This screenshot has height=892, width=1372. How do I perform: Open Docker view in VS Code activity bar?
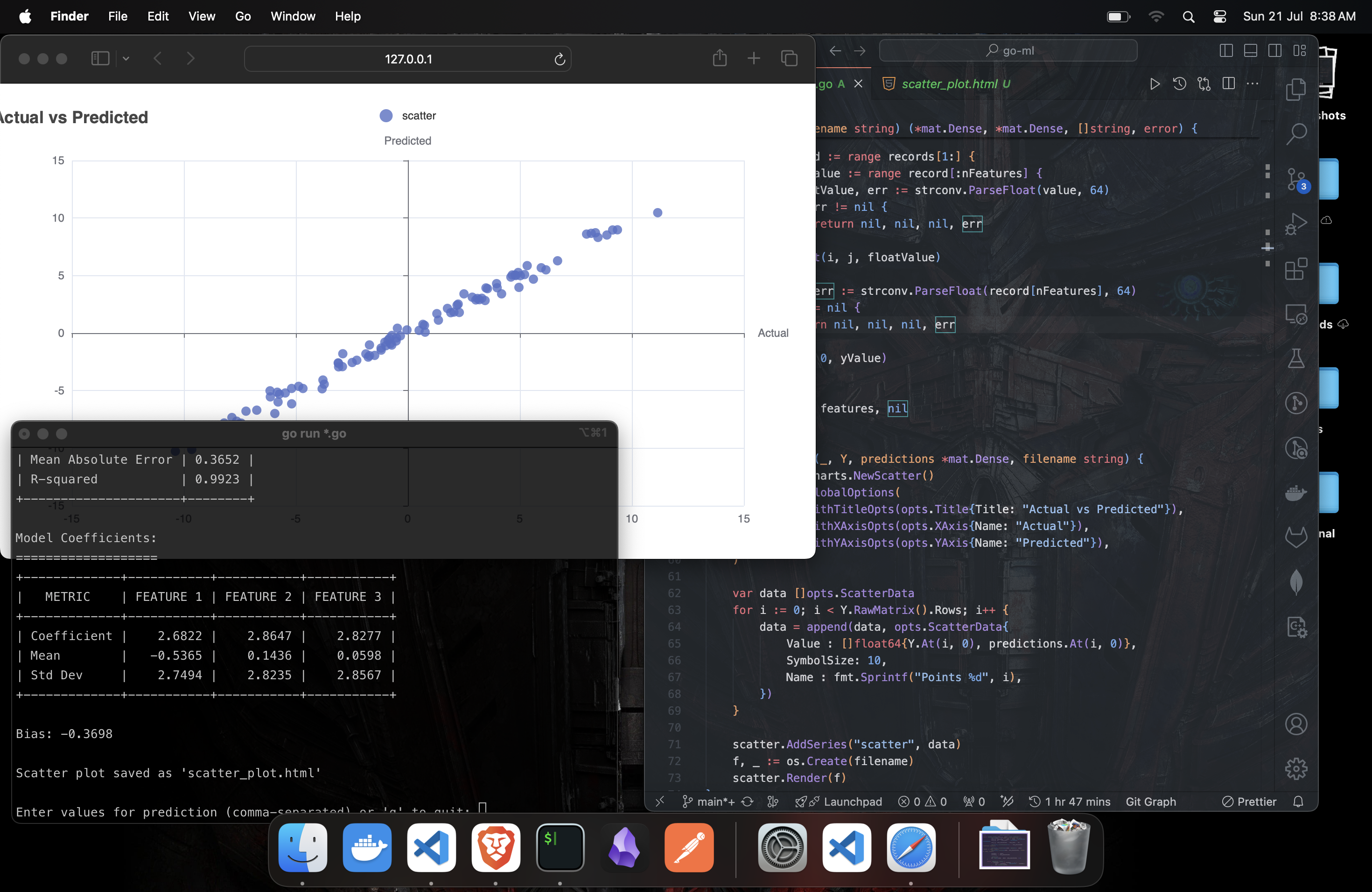1295,493
